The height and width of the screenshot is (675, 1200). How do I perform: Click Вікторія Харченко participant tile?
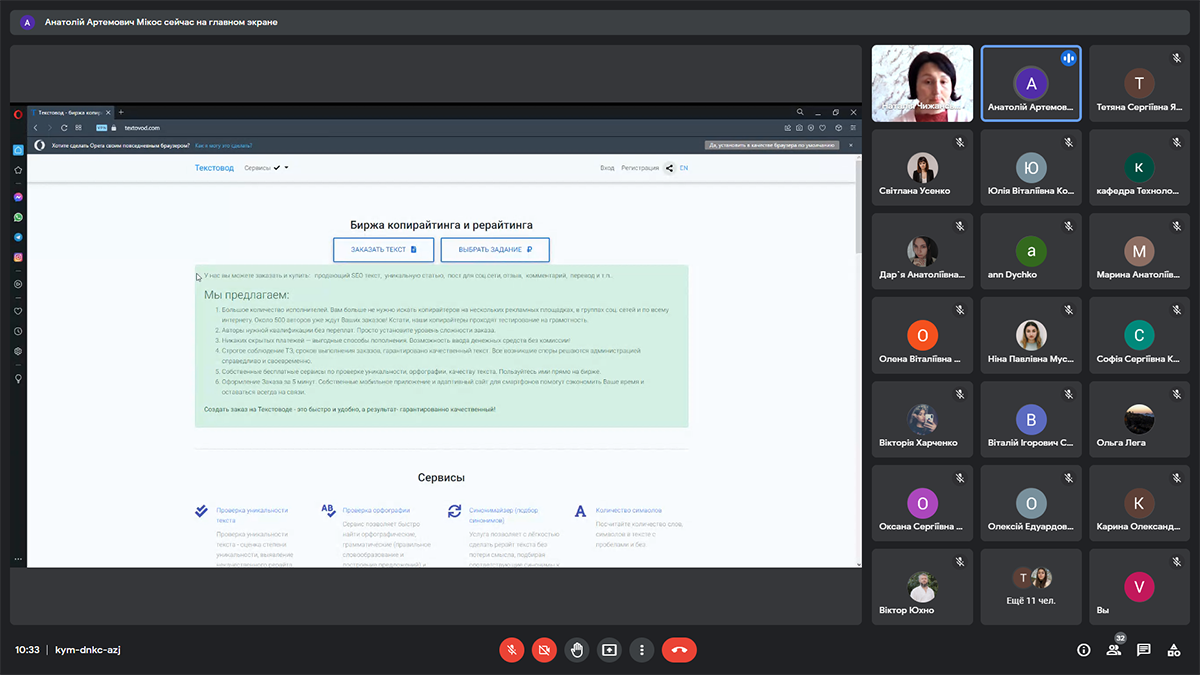pyautogui.click(x=923, y=419)
